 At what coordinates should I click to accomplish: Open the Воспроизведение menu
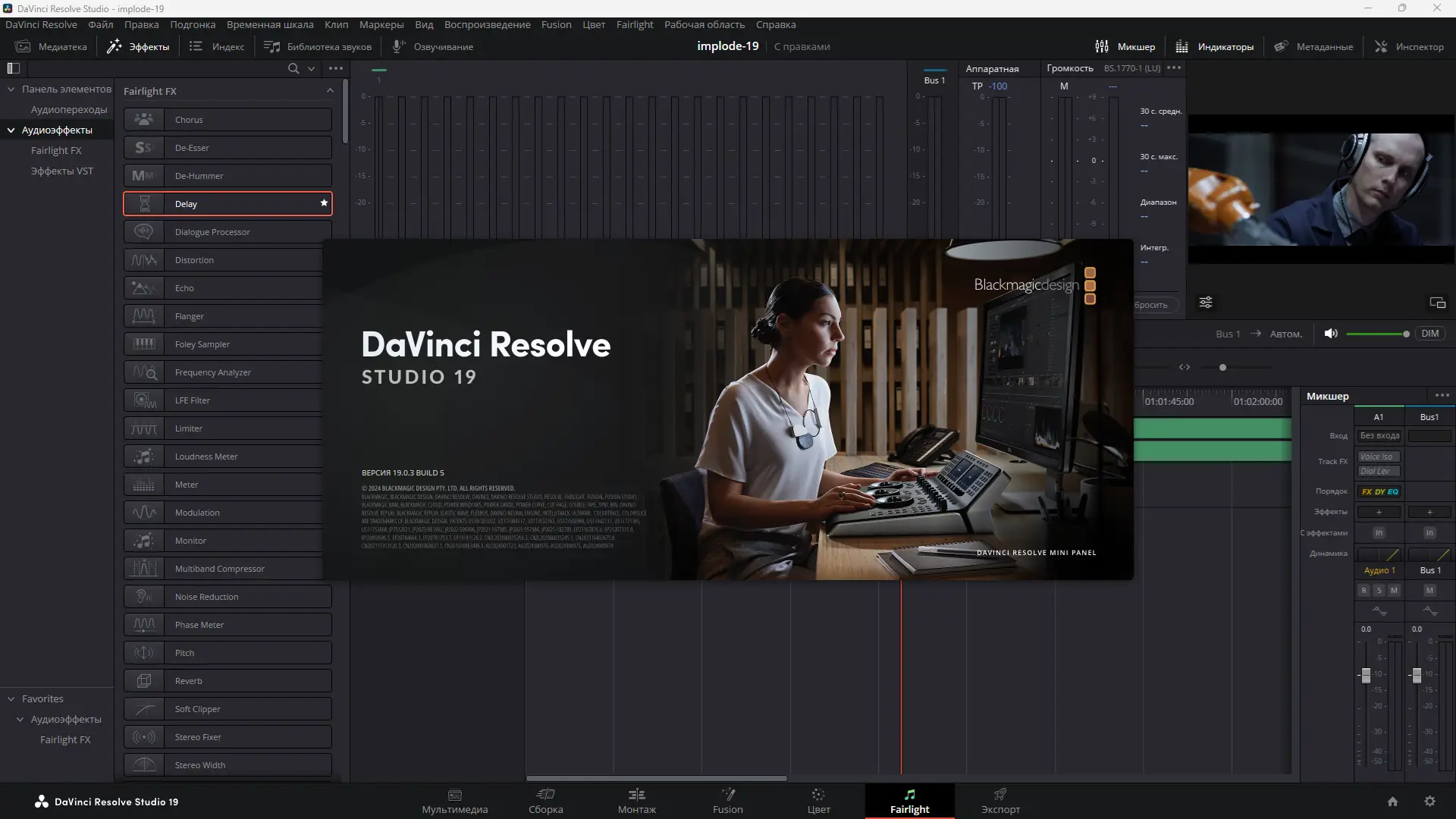[x=487, y=24]
